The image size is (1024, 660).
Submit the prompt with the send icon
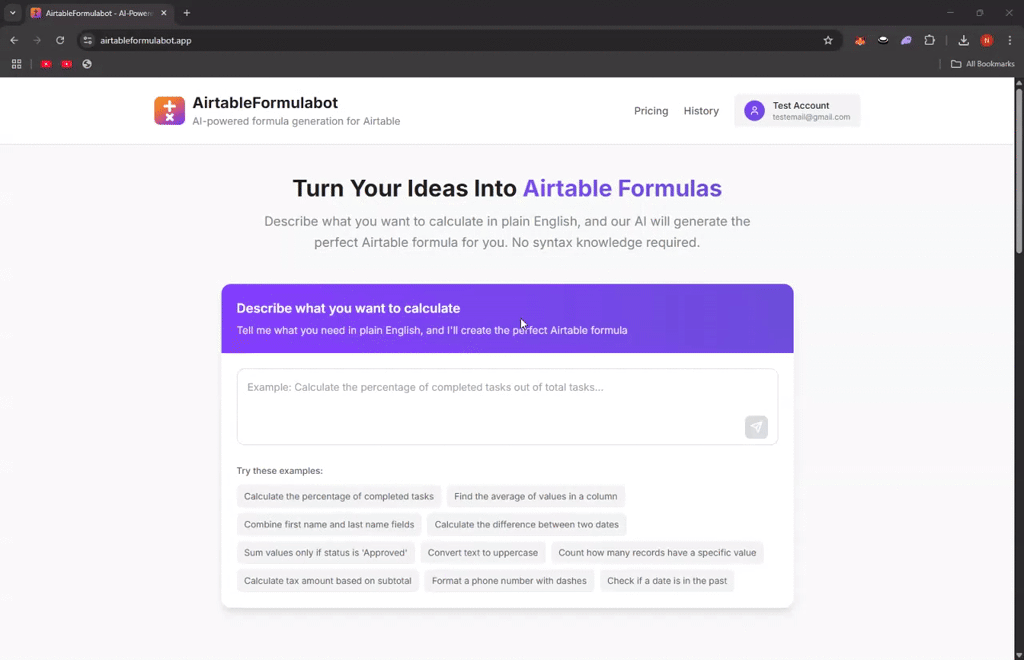coord(756,427)
